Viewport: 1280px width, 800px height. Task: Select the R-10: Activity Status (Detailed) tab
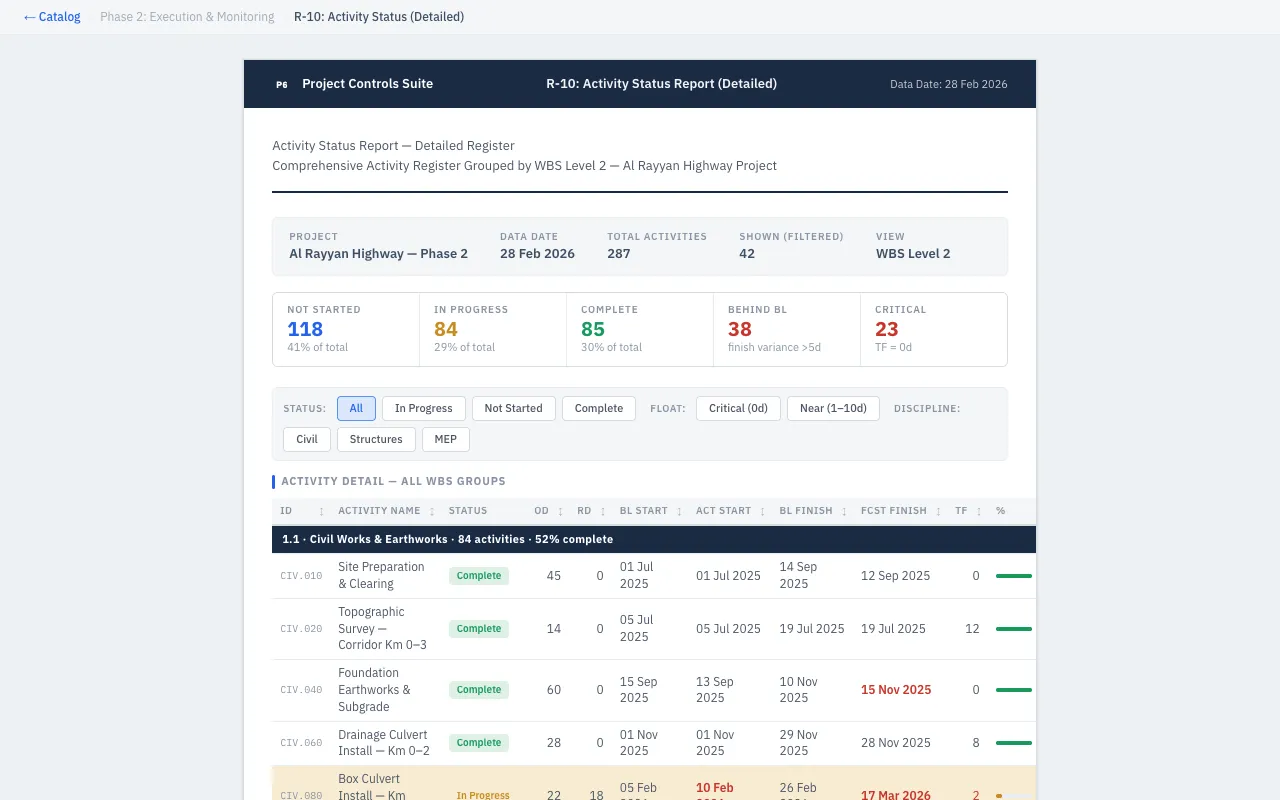click(379, 16)
